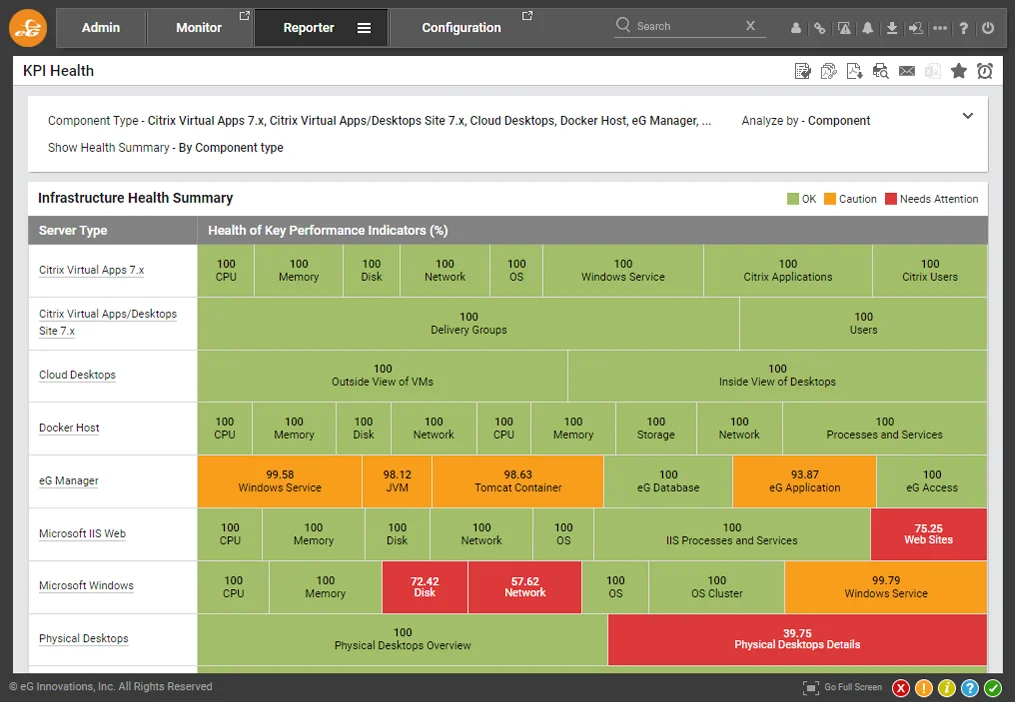Click the arrow-and-person icon in header
1015x702 pixels.
(915, 28)
